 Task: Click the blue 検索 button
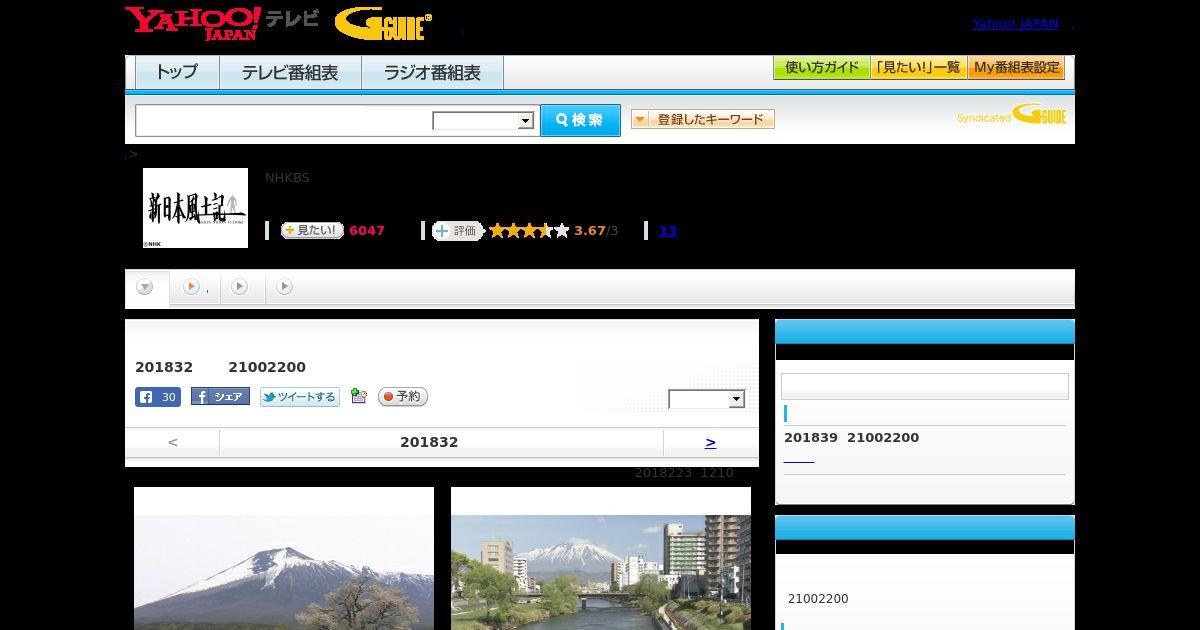click(580, 120)
